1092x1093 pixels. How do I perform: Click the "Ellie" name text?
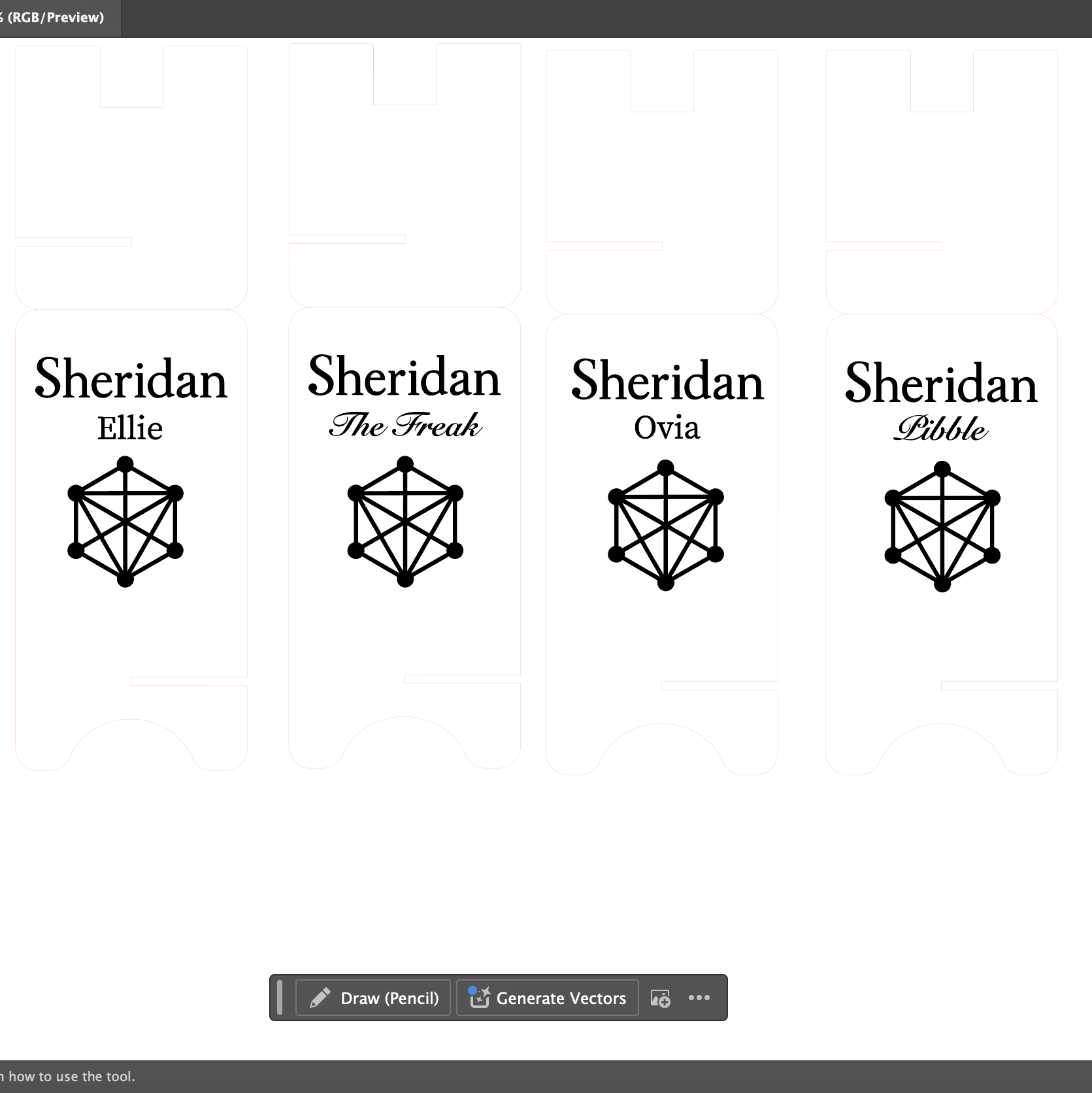pos(130,428)
